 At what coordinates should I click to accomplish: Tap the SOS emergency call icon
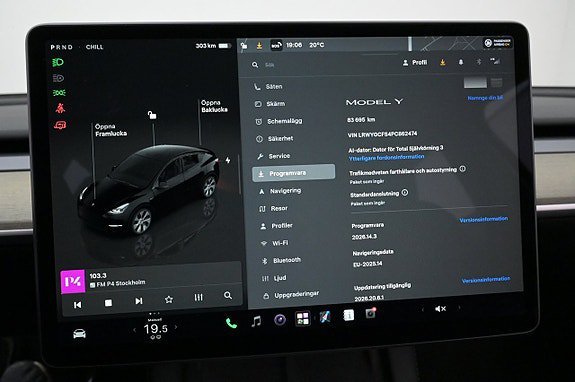coord(276,45)
